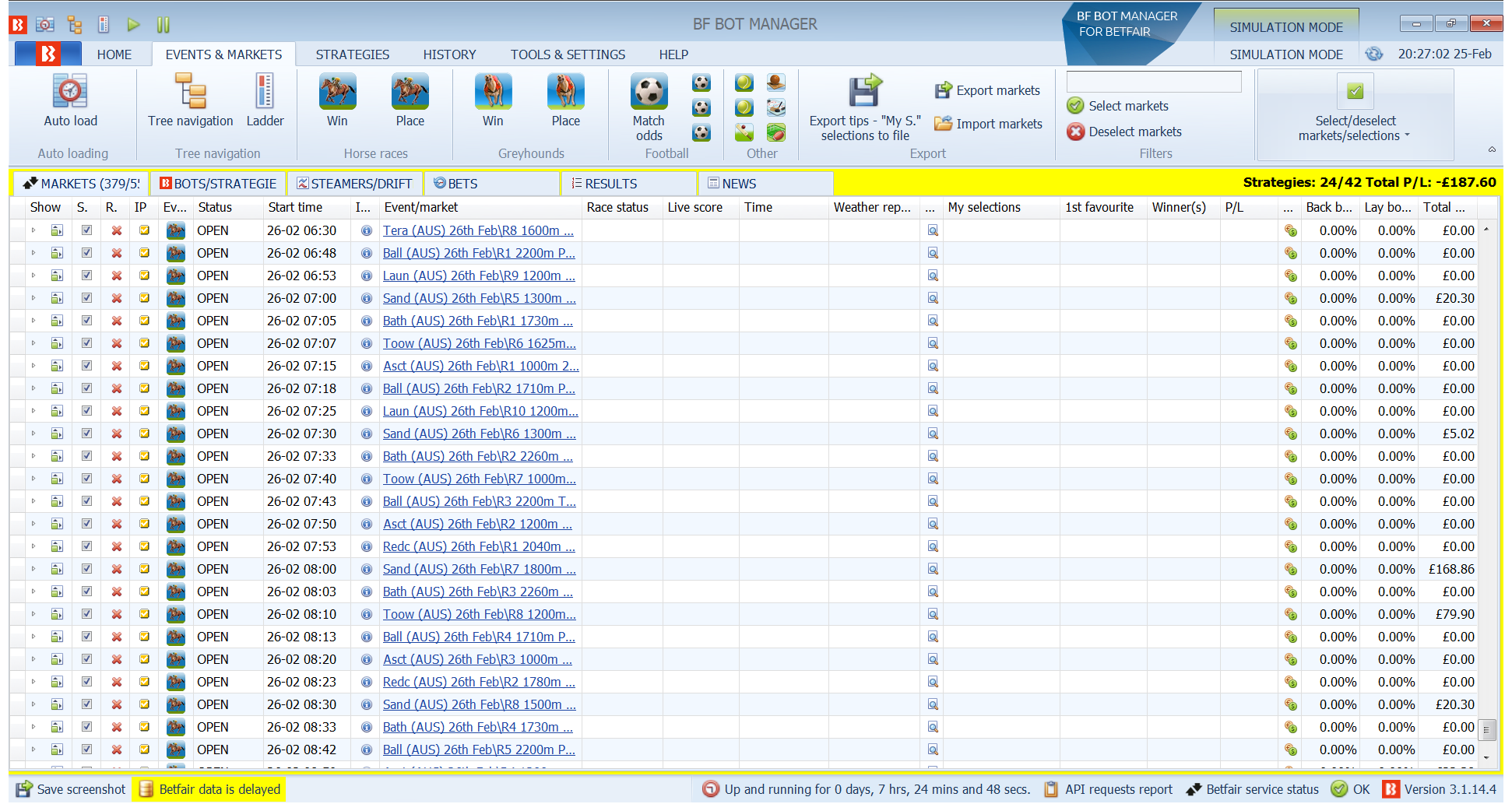1512x811 pixels.
Task: Click the pause icon in title bar
Action: point(163,25)
